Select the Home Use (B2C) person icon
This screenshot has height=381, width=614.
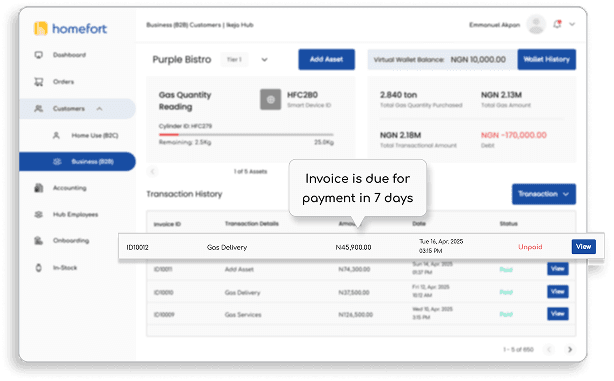(x=56, y=135)
